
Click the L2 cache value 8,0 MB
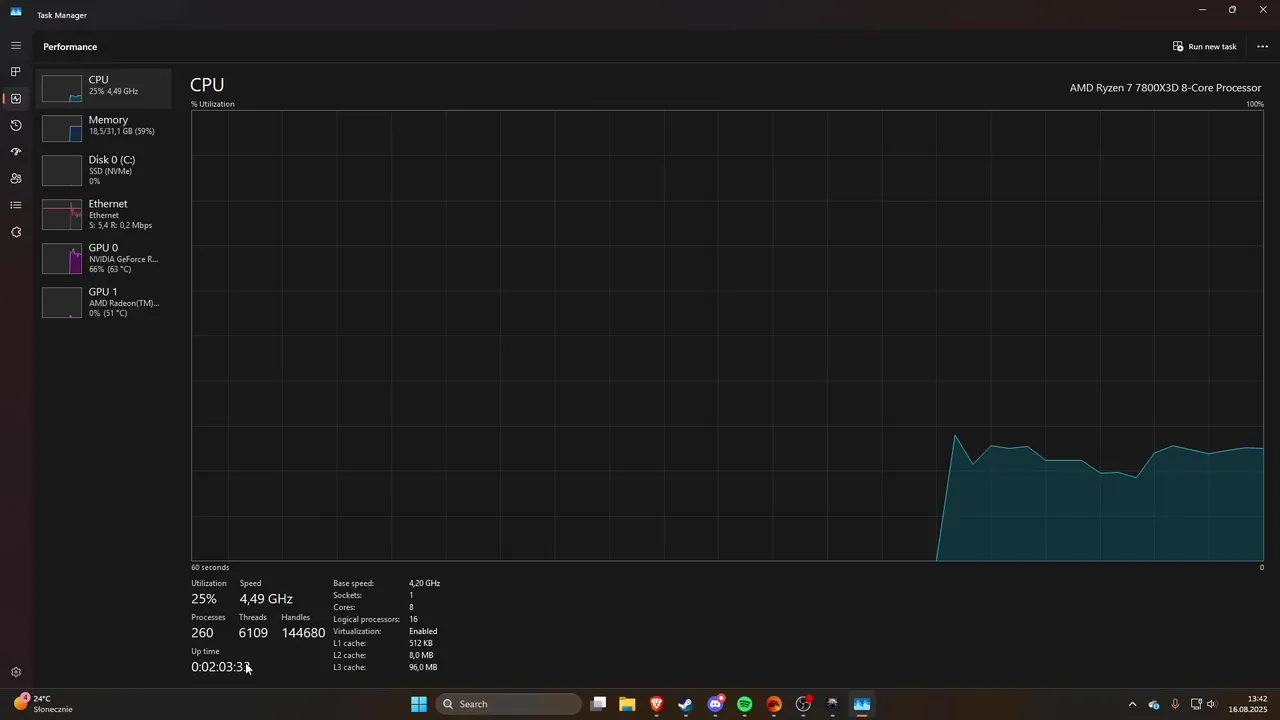click(x=421, y=655)
